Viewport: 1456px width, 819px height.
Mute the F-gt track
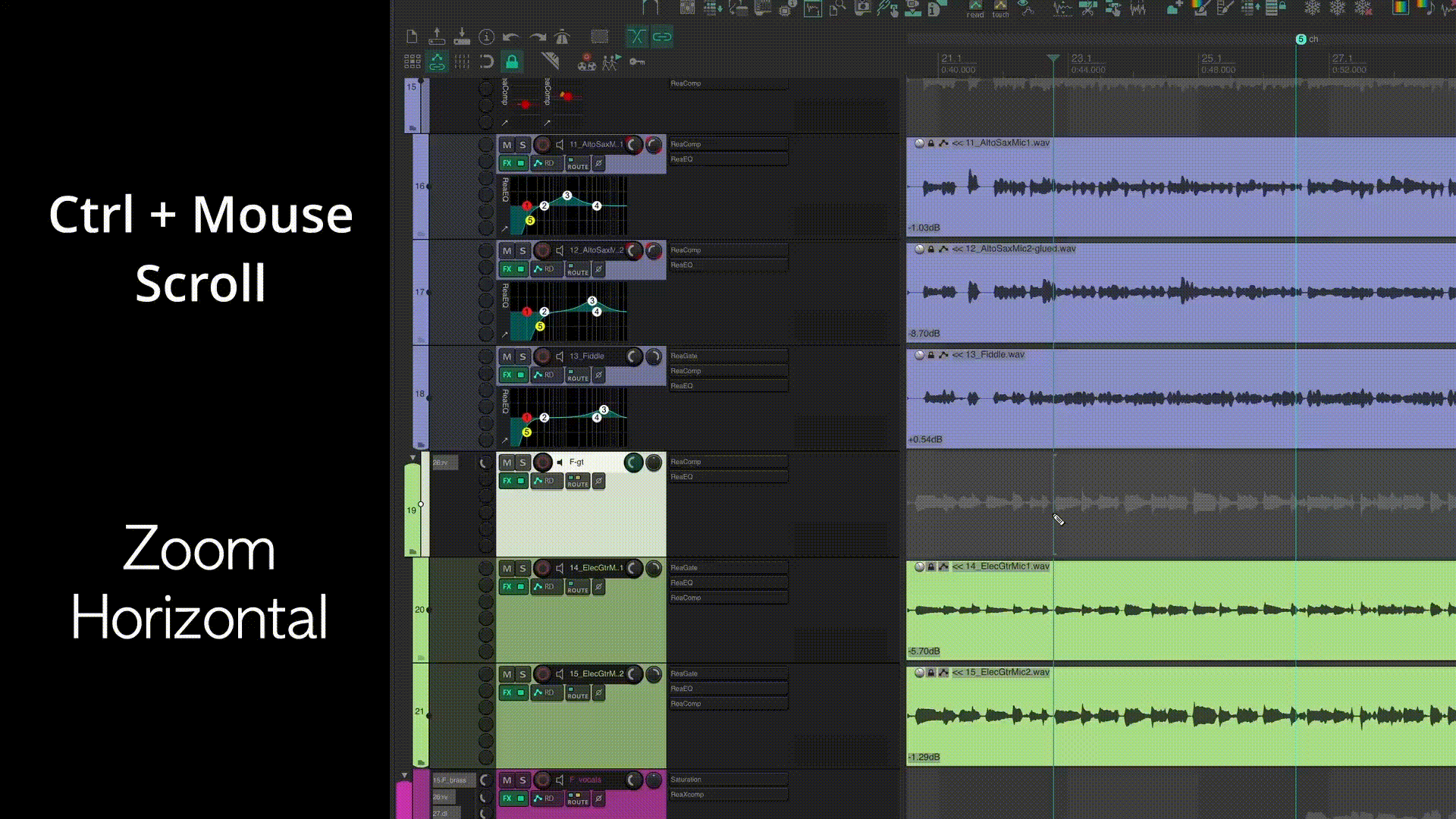[507, 462]
